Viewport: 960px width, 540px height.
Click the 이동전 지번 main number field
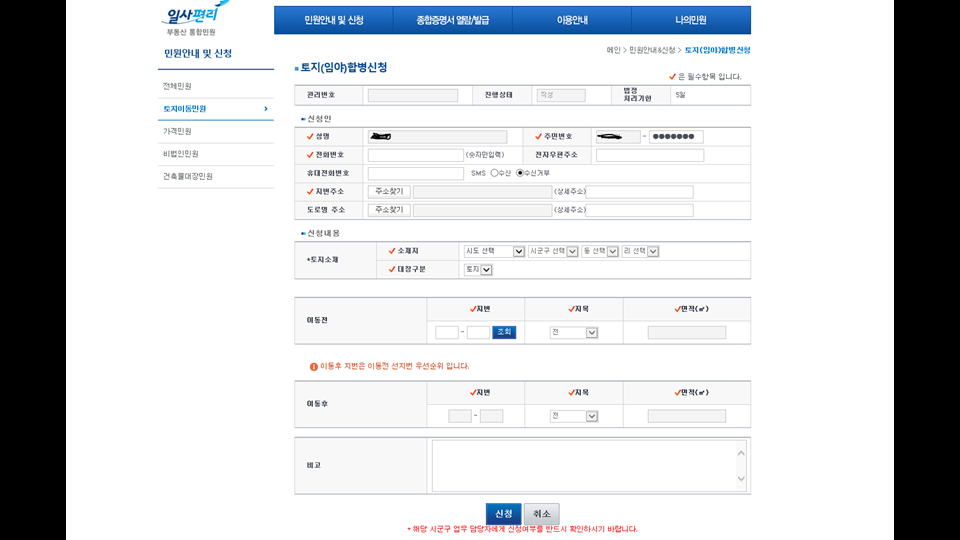446,332
